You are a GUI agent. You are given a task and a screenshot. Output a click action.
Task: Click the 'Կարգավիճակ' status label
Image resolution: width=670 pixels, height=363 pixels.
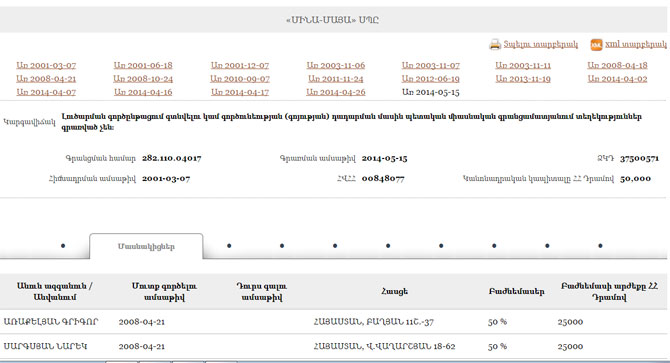tap(29, 122)
